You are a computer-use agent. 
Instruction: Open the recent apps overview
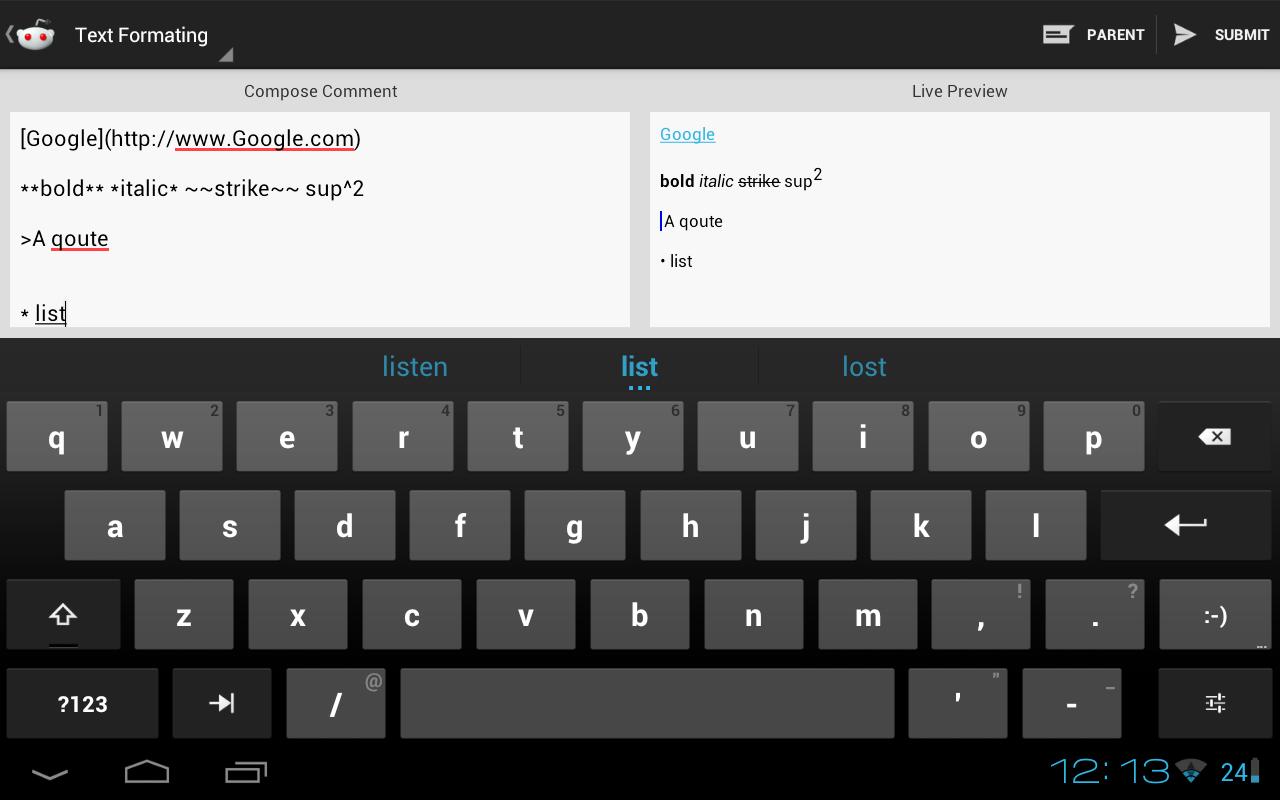(246, 772)
